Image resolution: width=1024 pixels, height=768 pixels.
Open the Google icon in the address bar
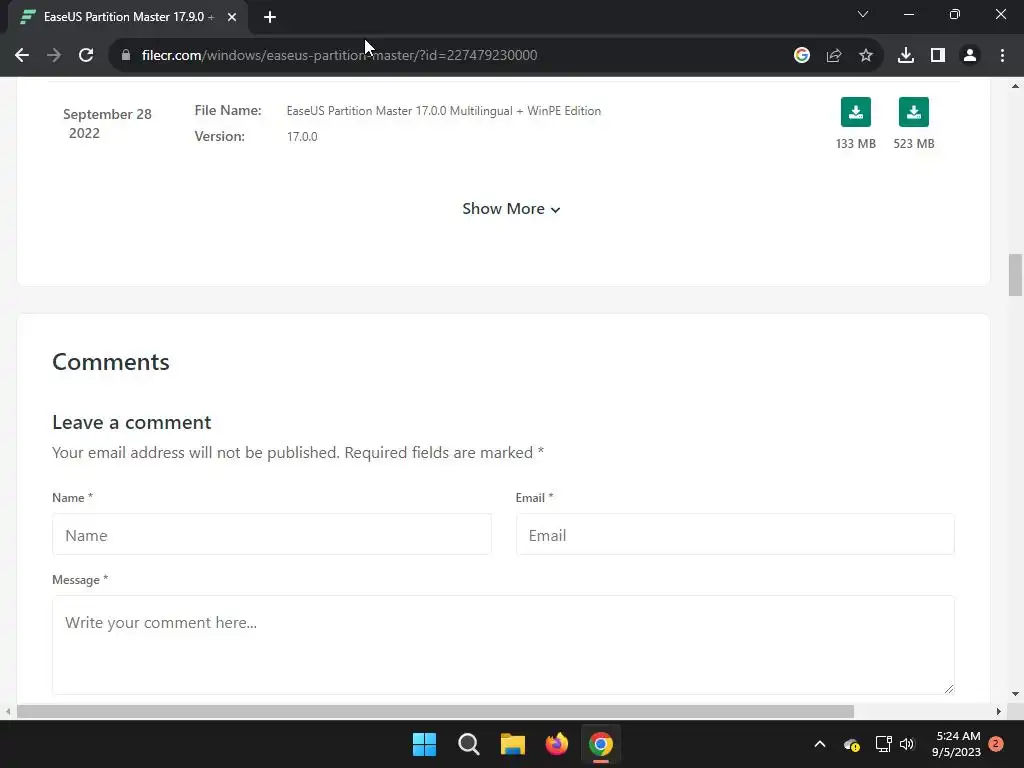(x=802, y=56)
